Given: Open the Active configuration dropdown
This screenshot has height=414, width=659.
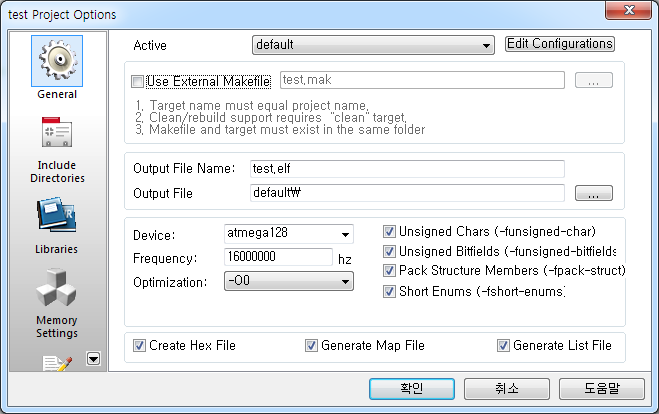Looking at the screenshot, I should (373, 45).
